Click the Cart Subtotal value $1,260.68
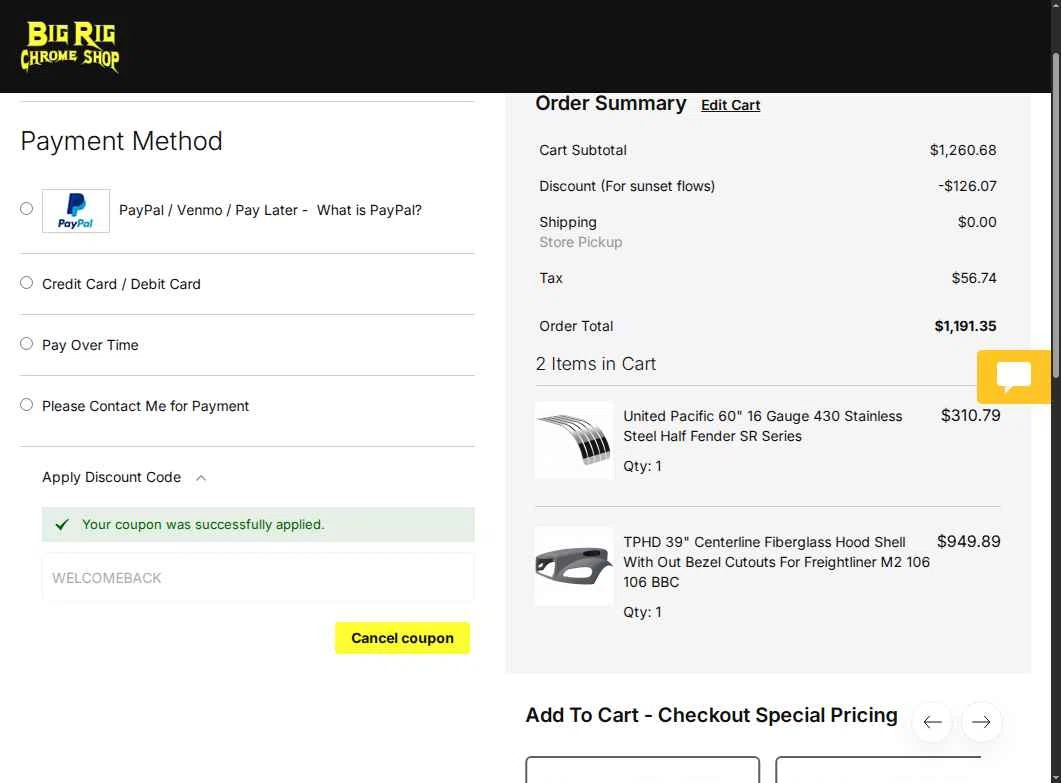The width and height of the screenshot is (1061, 783). [x=963, y=150]
